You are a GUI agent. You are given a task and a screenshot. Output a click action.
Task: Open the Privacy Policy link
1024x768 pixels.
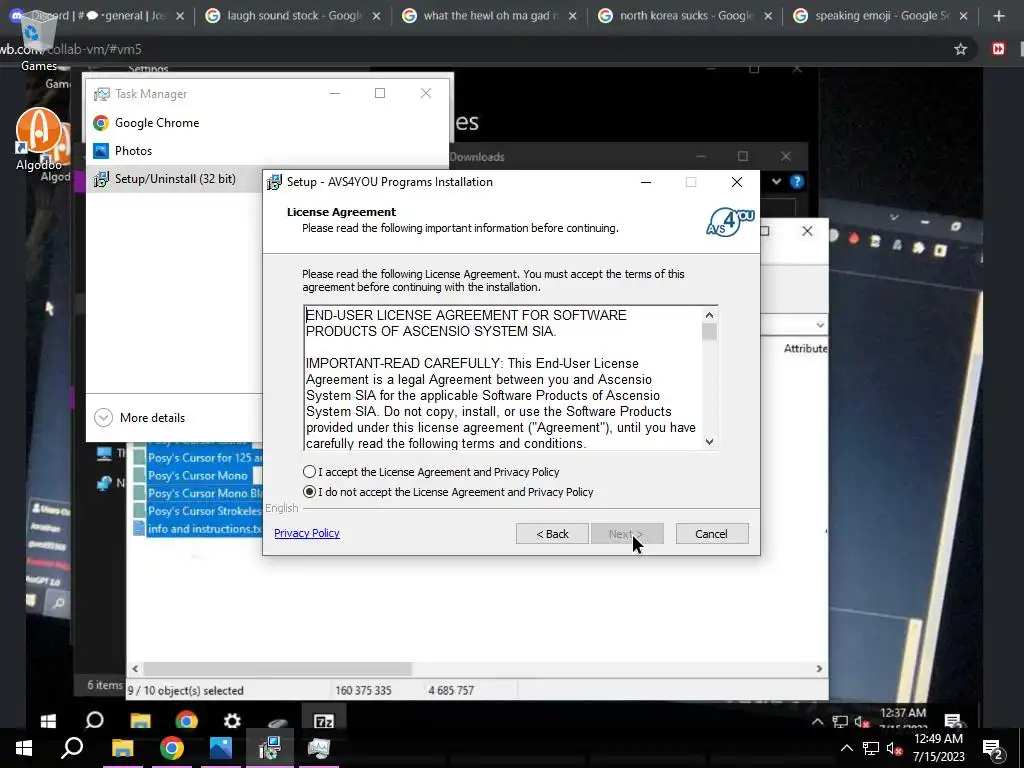[x=307, y=533]
